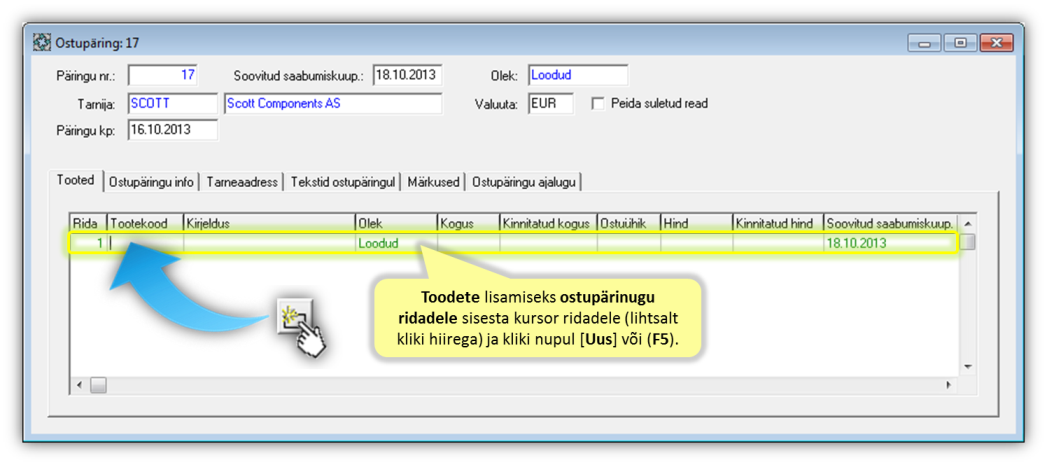Focus the Tarnija code field SCOTT

click(172, 103)
